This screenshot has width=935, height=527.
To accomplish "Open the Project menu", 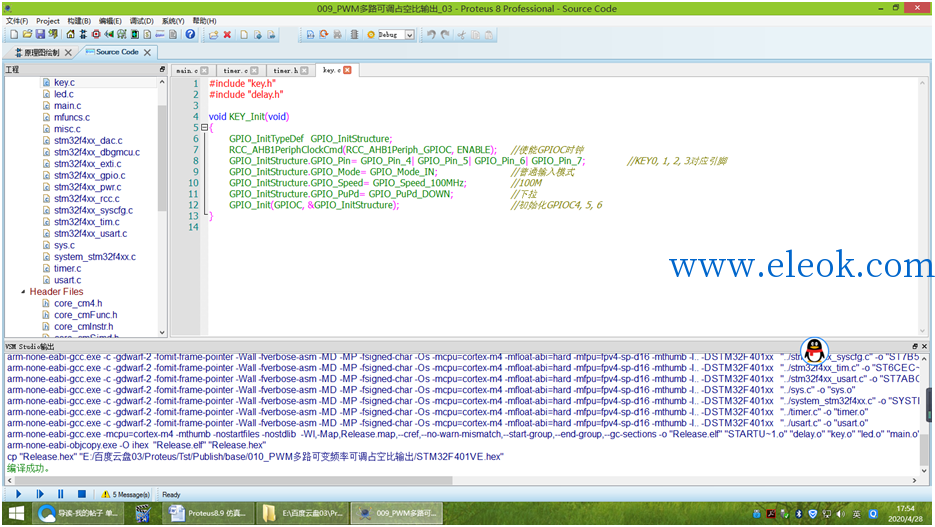I will click(48, 21).
